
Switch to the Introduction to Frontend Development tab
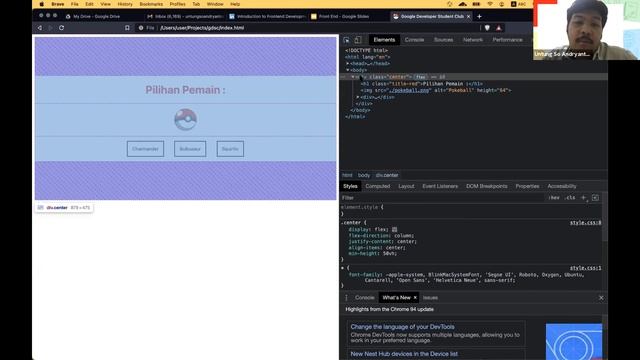coord(267,16)
